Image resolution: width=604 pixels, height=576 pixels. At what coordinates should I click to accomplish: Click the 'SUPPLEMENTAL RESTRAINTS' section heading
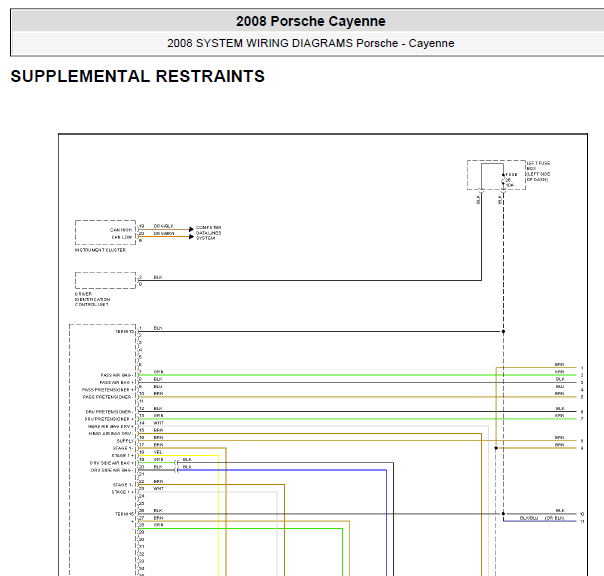tap(138, 76)
